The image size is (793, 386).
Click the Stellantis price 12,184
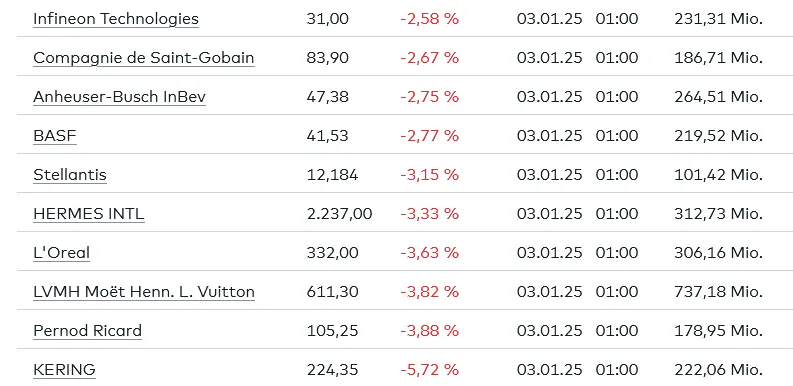(332, 175)
